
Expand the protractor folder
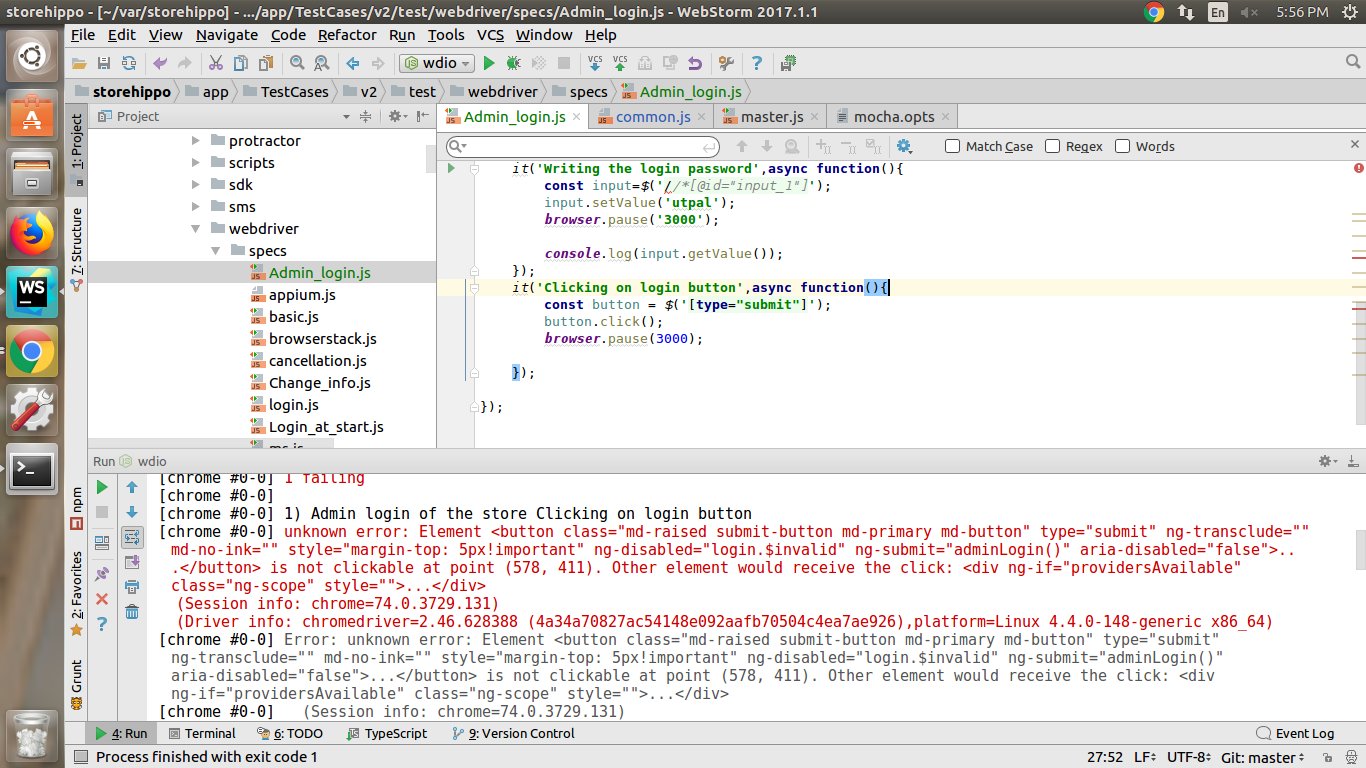(196, 140)
